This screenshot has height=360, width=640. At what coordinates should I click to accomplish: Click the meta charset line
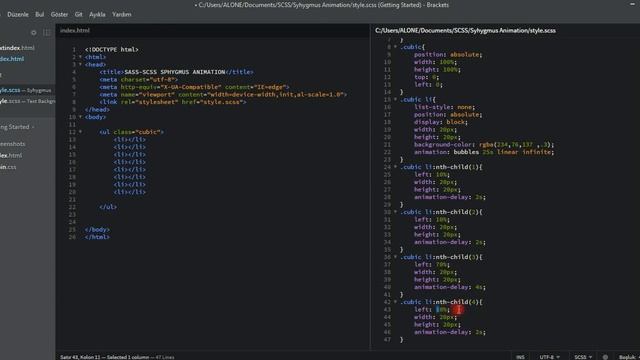pos(138,80)
